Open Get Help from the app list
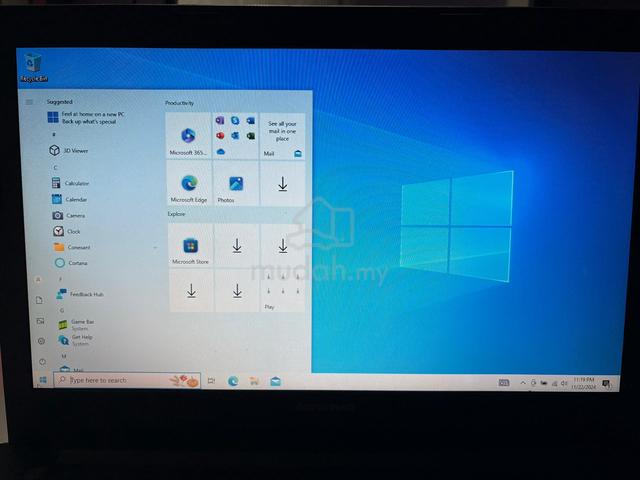Image resolution: width=640 pixels, height=480 pixels. coord(76,340)
